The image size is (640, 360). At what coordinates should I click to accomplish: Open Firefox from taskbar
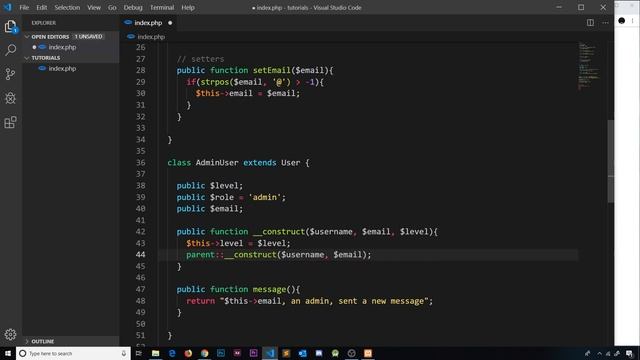click(188, 353)
